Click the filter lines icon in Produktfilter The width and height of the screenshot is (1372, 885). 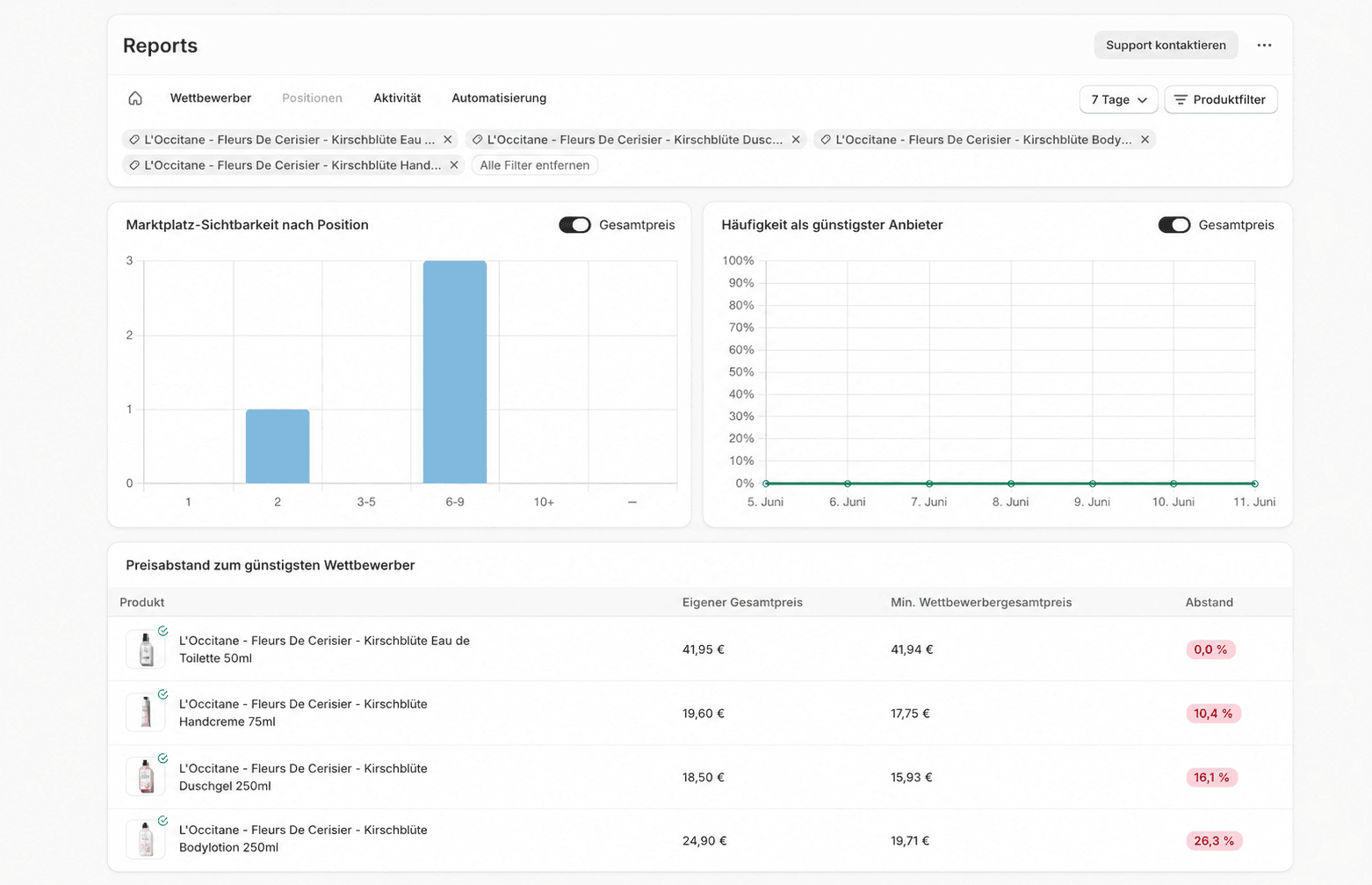pyautogui.click(x=1181, y=100)
